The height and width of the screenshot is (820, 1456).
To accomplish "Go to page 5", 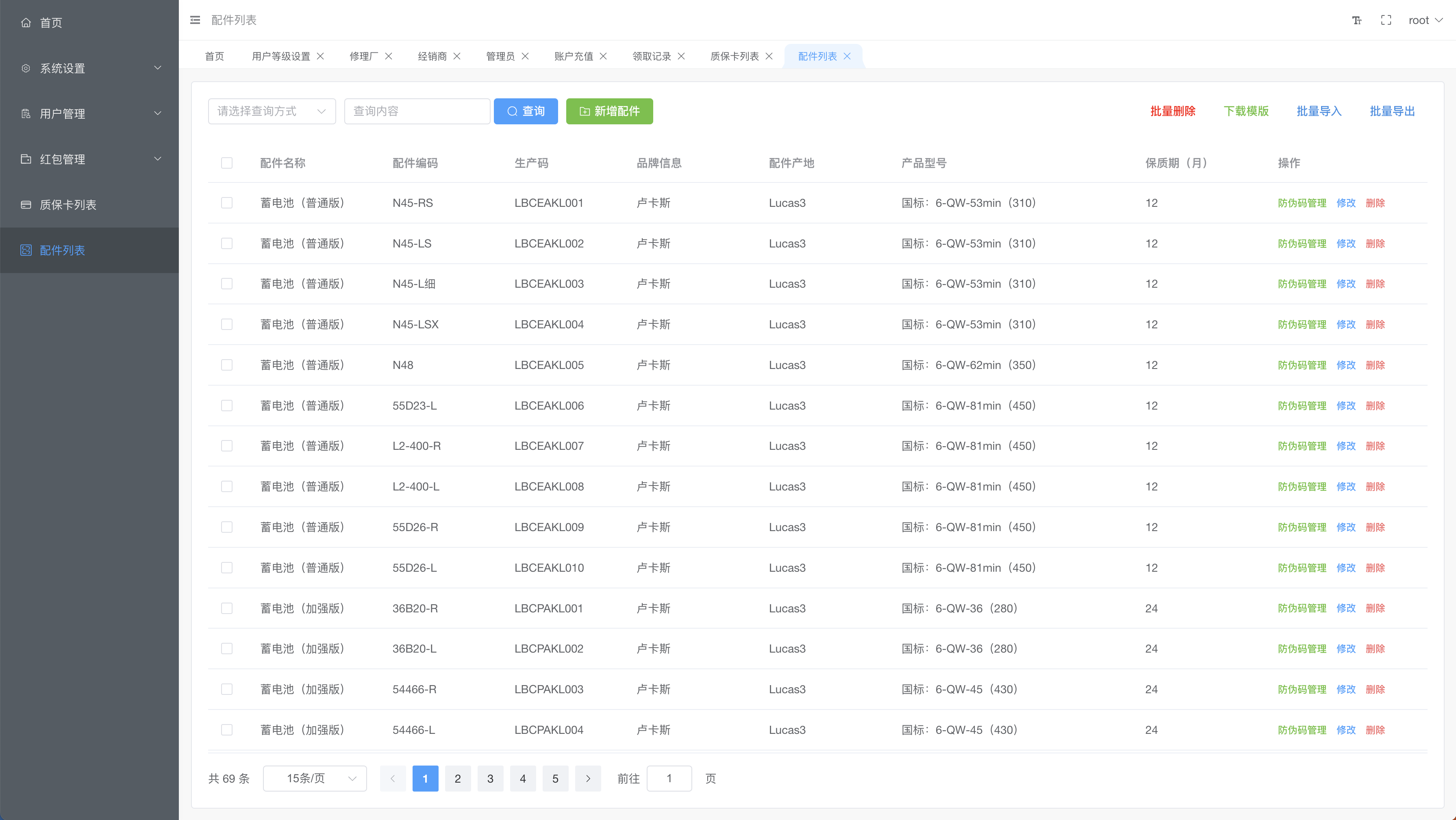I will pyautogui.click(x=555, y=779).
